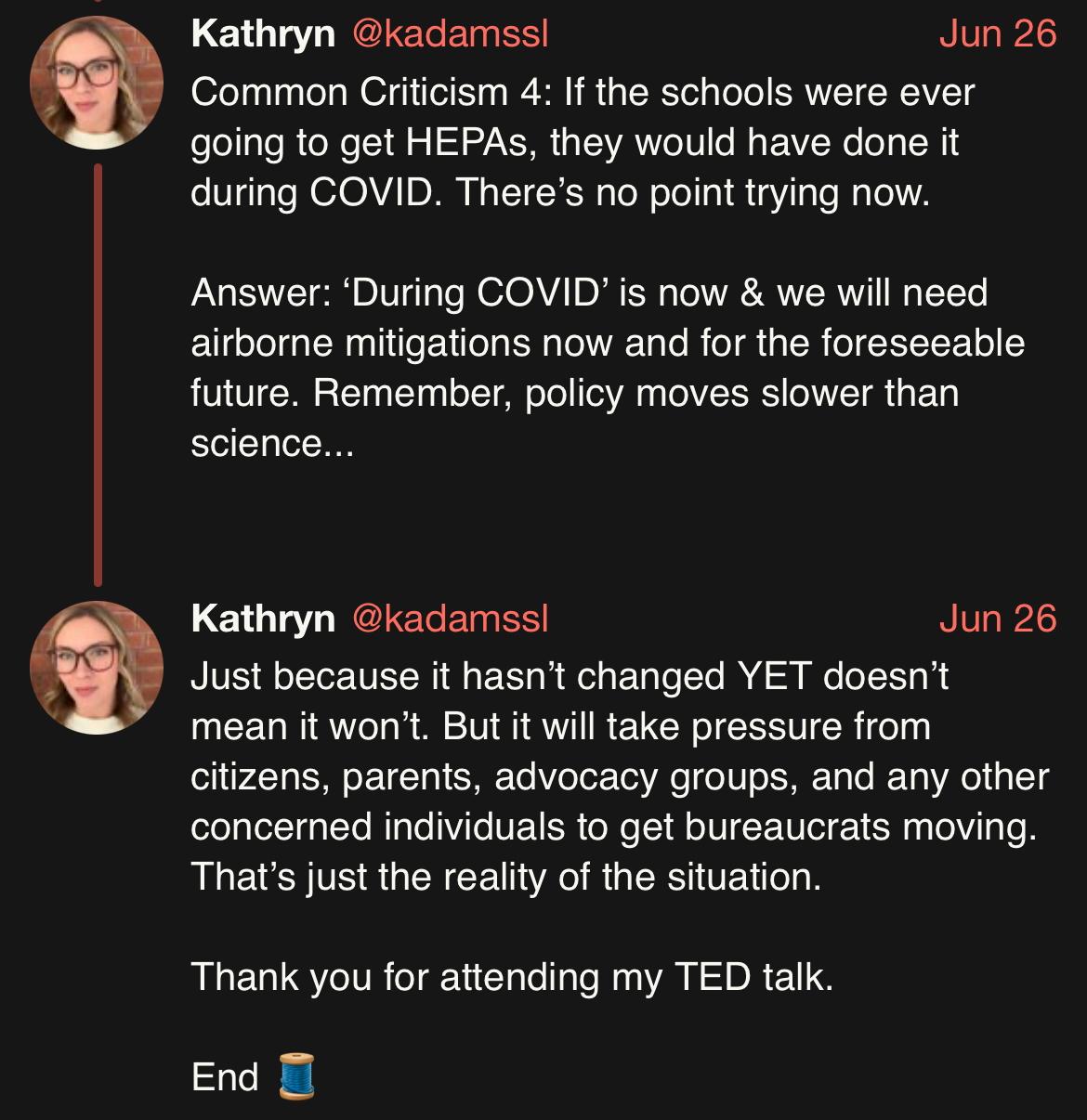The width and height of the screenshot is (1087, 1120).
Task: Select the 'Answer: During COVID is now' paragraph
Action: coord(609,368)
